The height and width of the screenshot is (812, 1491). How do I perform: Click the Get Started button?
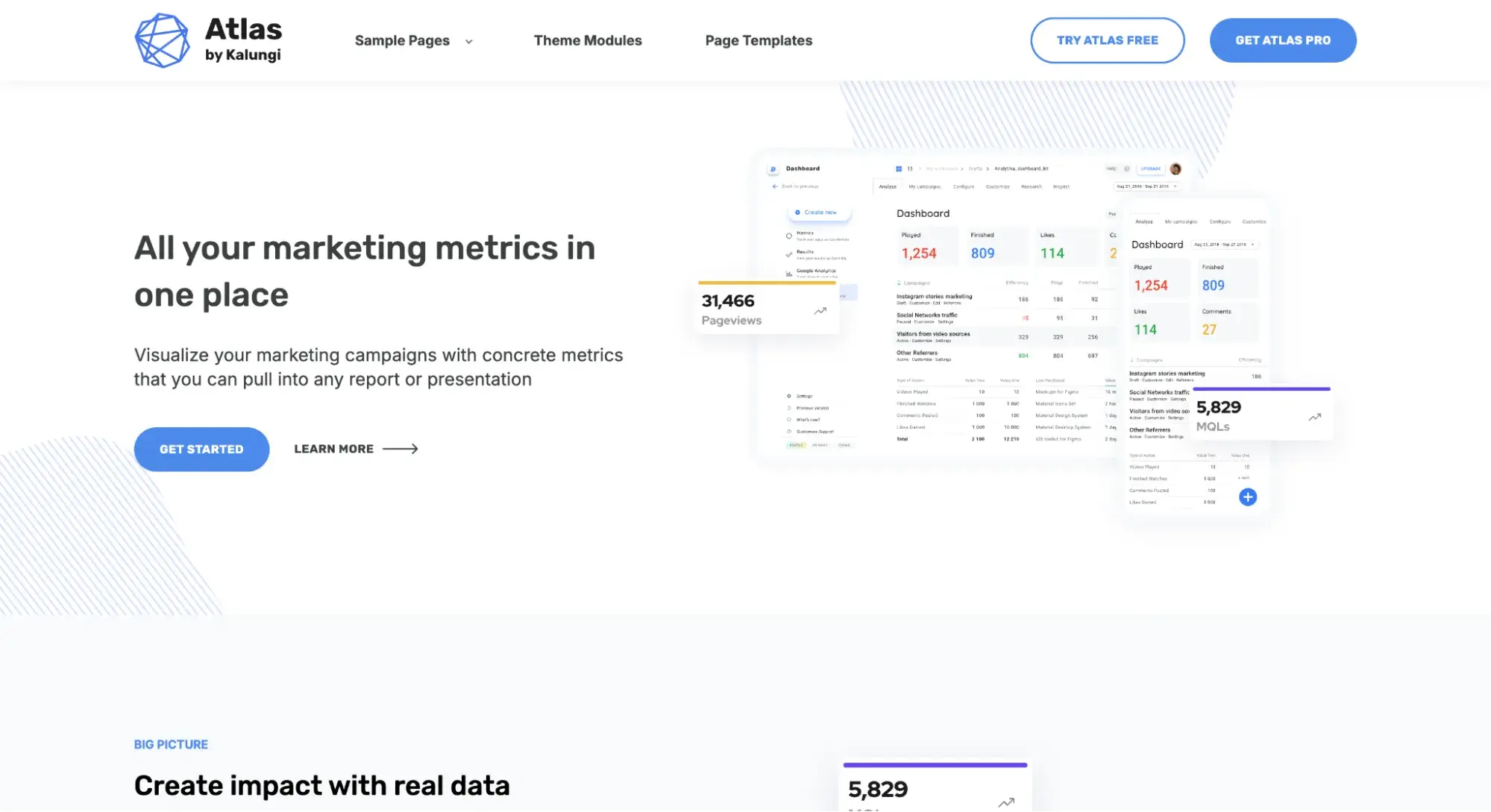tap(201, 449)
